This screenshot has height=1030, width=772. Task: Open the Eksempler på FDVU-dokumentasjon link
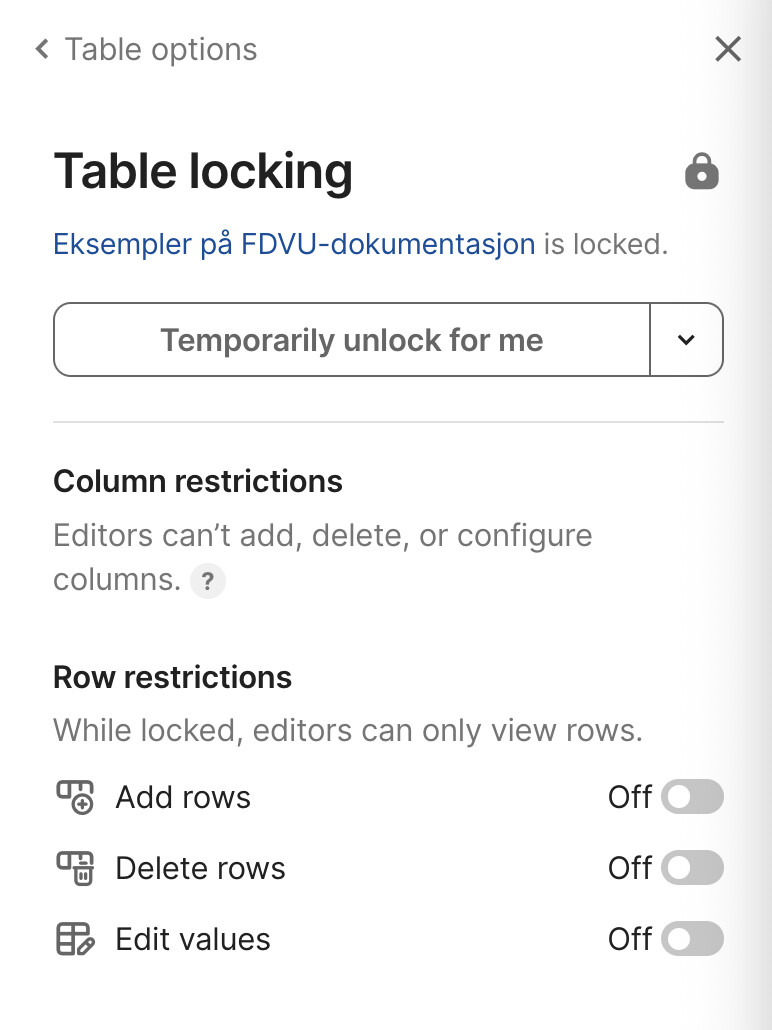(x=294, y=243)
